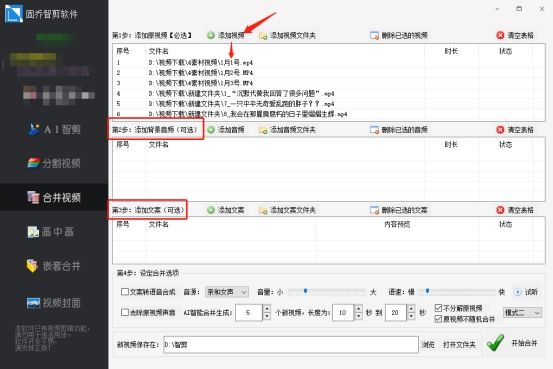Decrease the minimum length 10 seconds stepper
553x369 pixels.
(x=358, y=316)
